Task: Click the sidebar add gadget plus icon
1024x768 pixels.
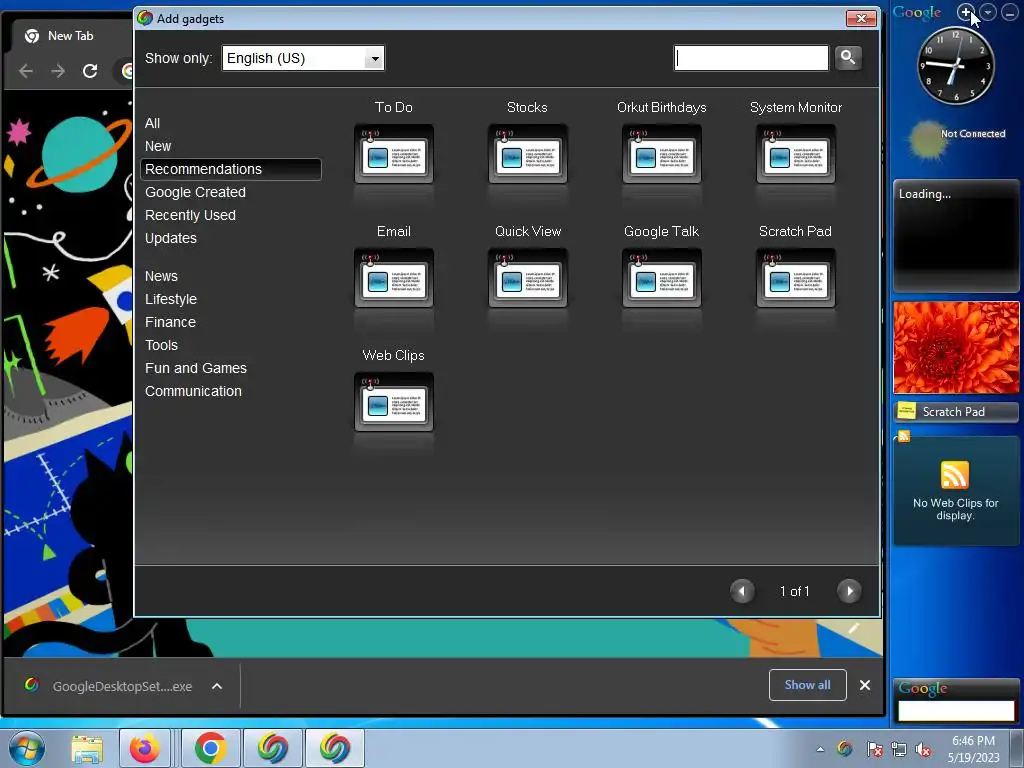Action: pos(965,12)
